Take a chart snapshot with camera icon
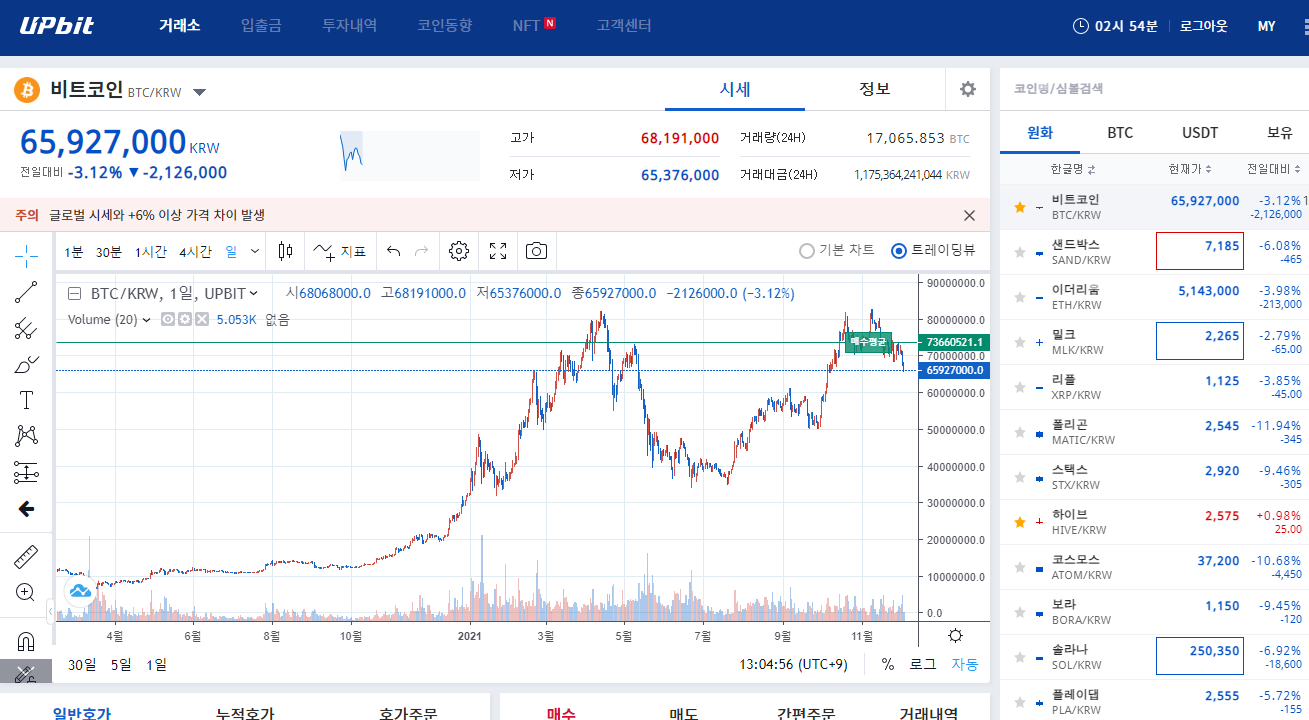Screen dimensions: 1309x720 tap(537, 252)
